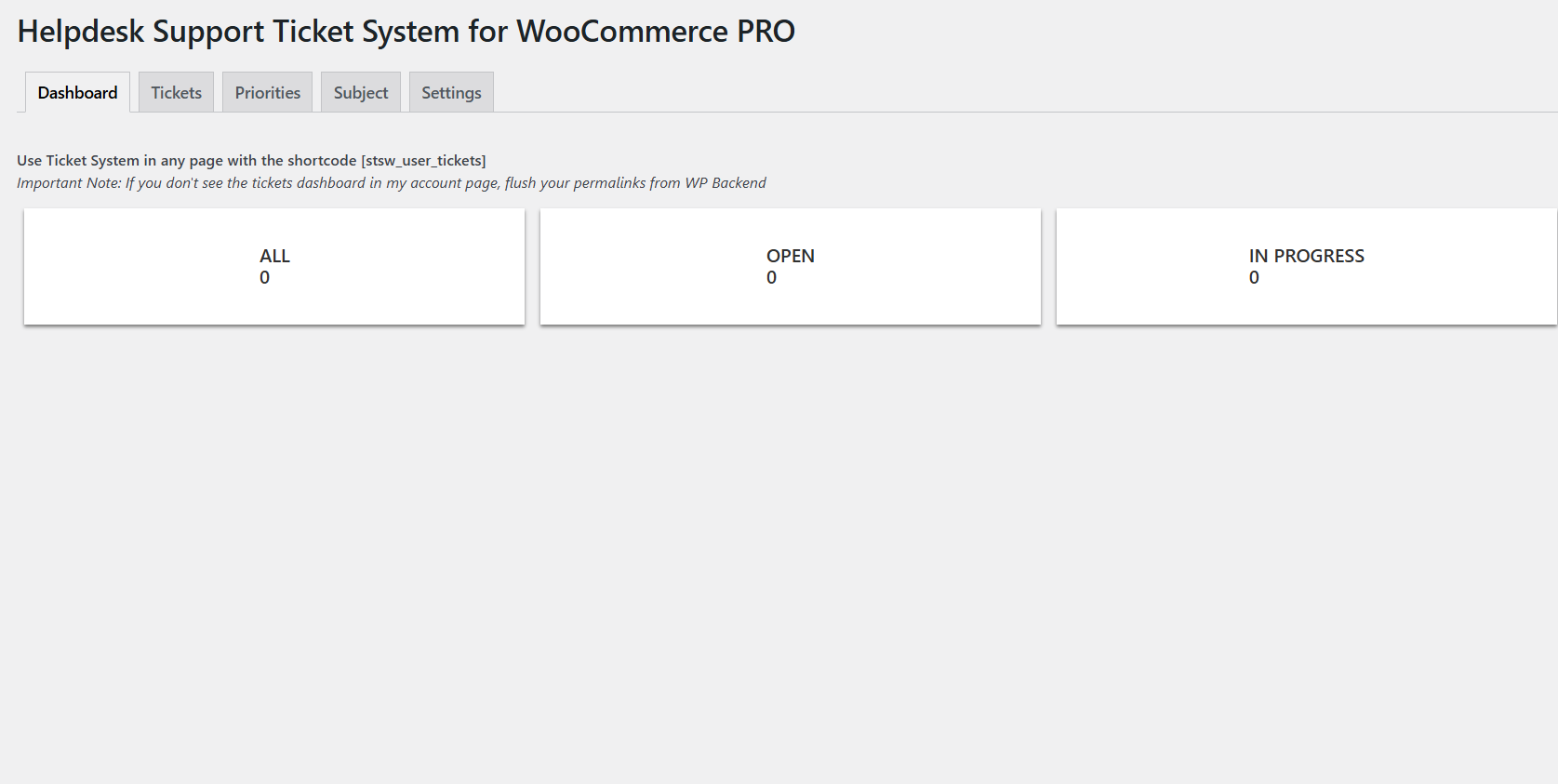Viewport: 1558px width, 784px height.
Task: Select the Subject tab
Action: tap(360, 92)
